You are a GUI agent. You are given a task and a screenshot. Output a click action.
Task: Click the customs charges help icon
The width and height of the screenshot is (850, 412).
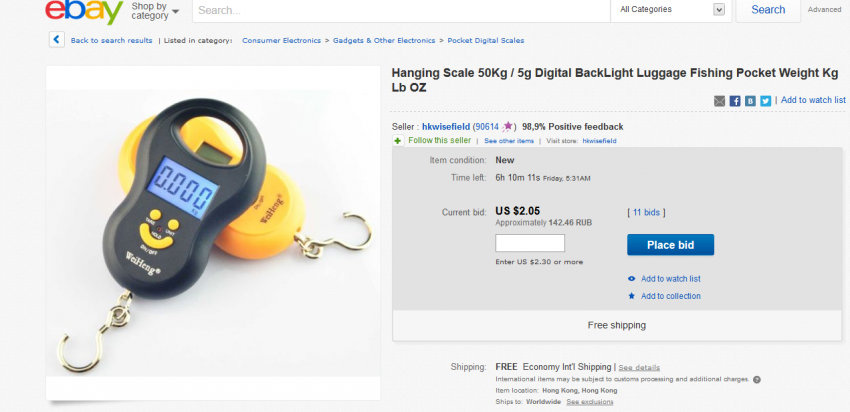pyautogui.click(x=757, y=380)
